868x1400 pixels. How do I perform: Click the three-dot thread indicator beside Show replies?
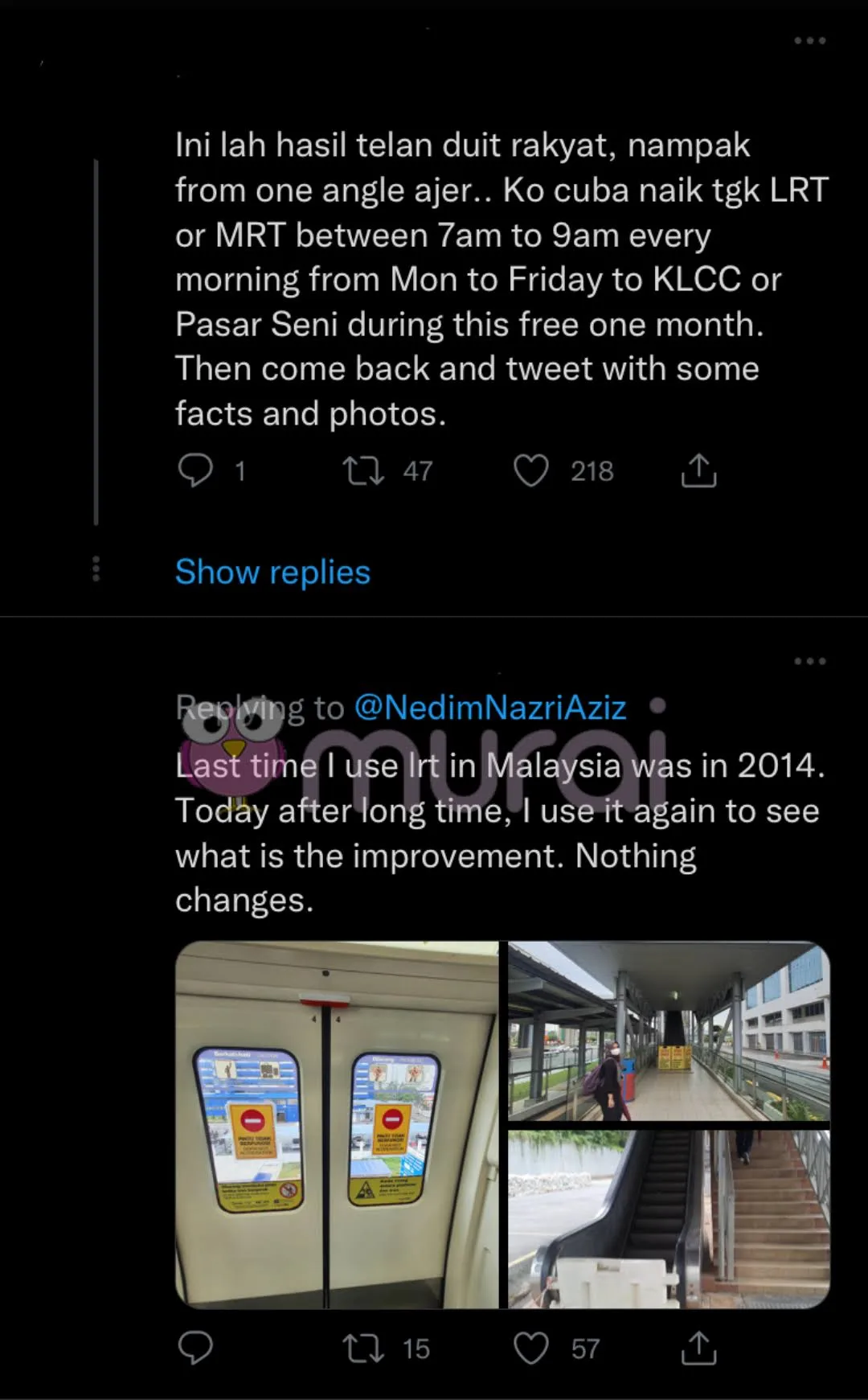(96, 569)
